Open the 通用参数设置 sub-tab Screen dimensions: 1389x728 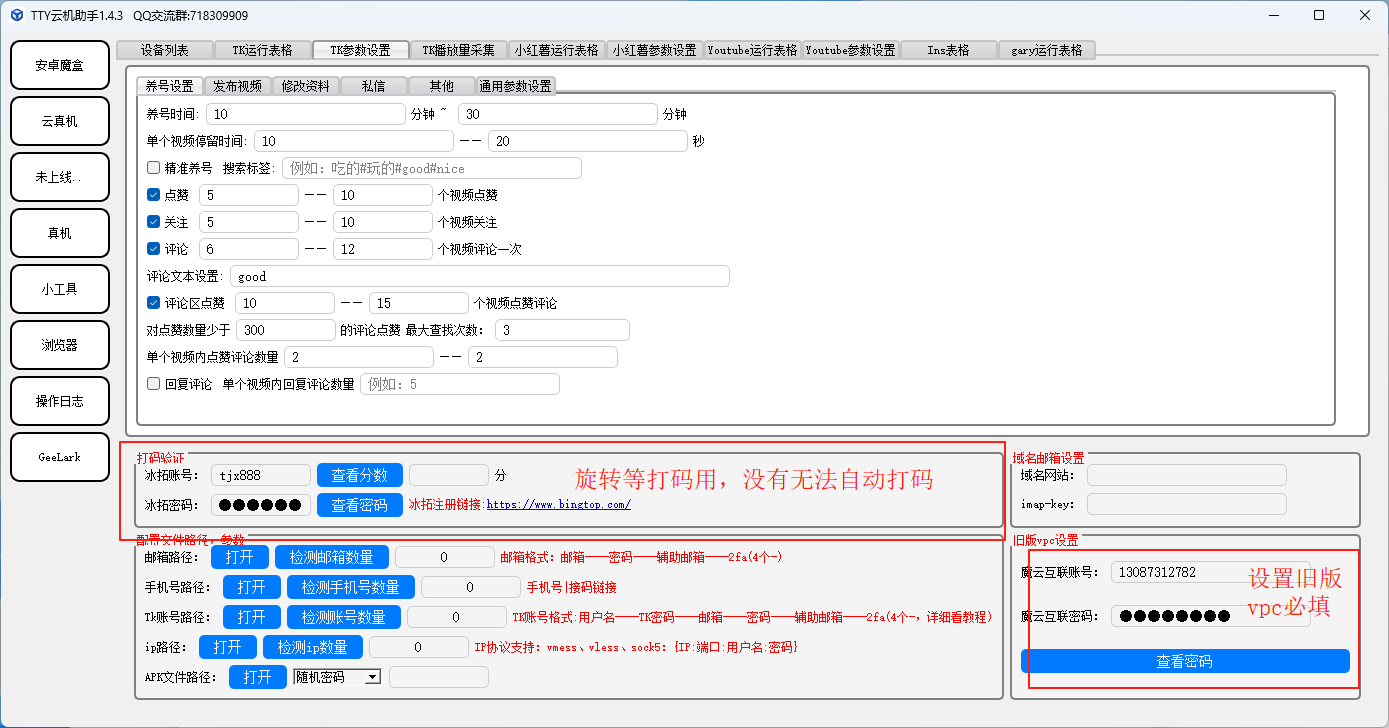click(x=515, y=86)
